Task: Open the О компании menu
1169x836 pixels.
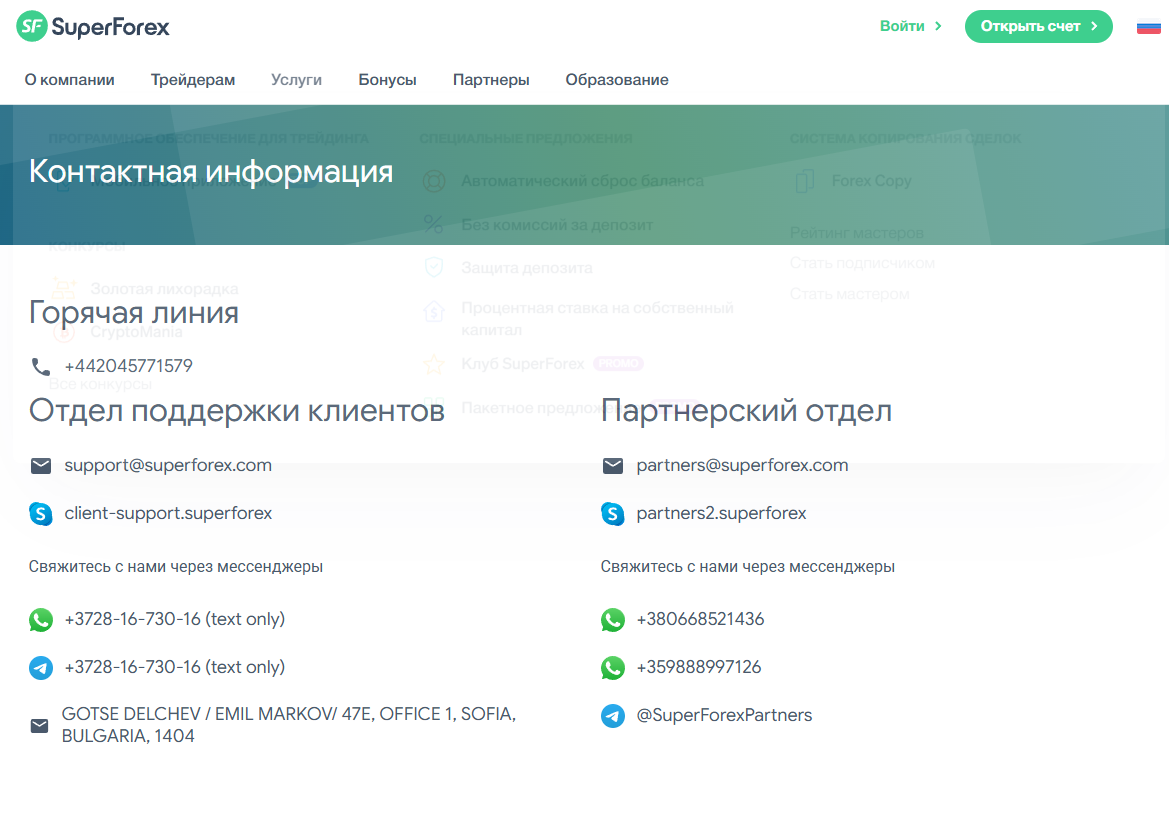Action: point(69,80)
